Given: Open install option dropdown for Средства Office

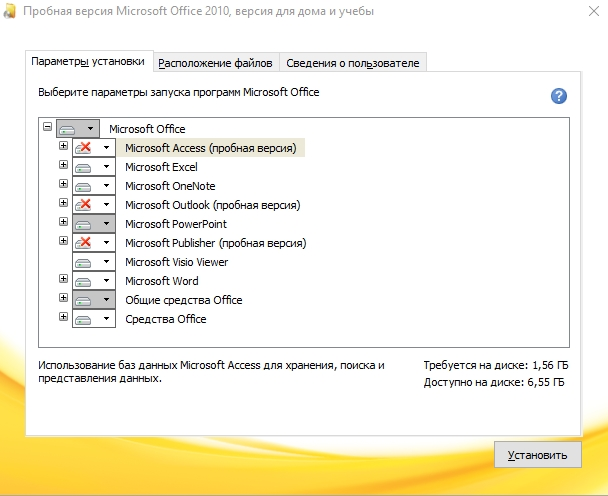Looking at the screenshot, I should 94,318.
